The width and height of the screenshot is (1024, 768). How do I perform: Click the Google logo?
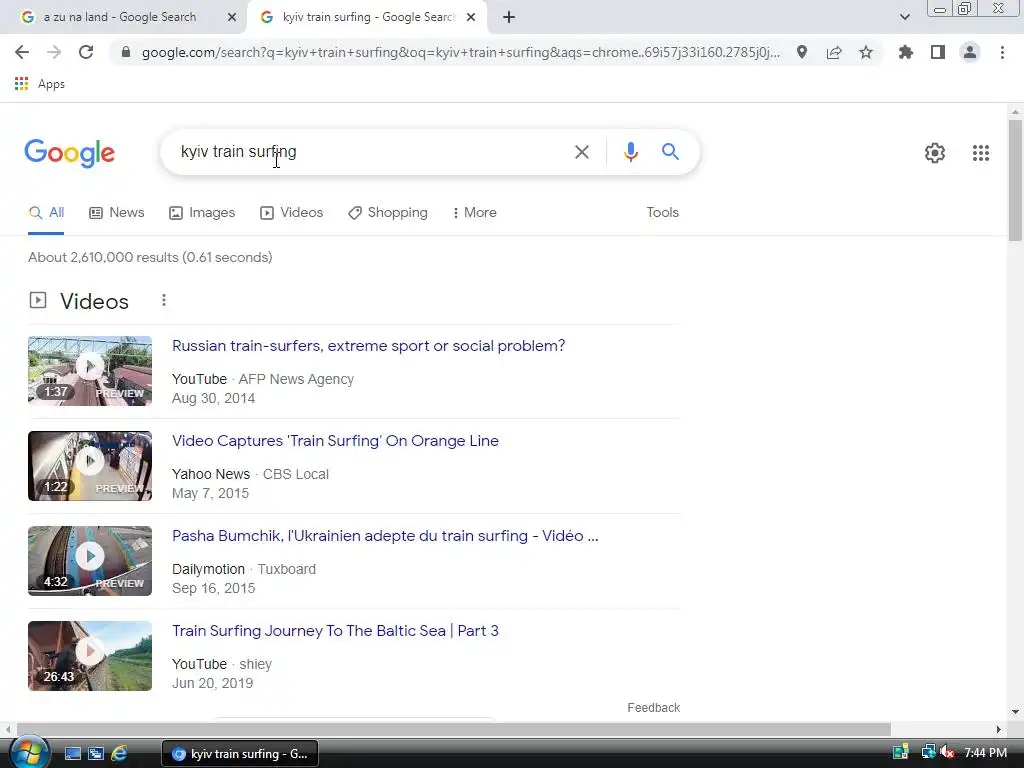70,153
